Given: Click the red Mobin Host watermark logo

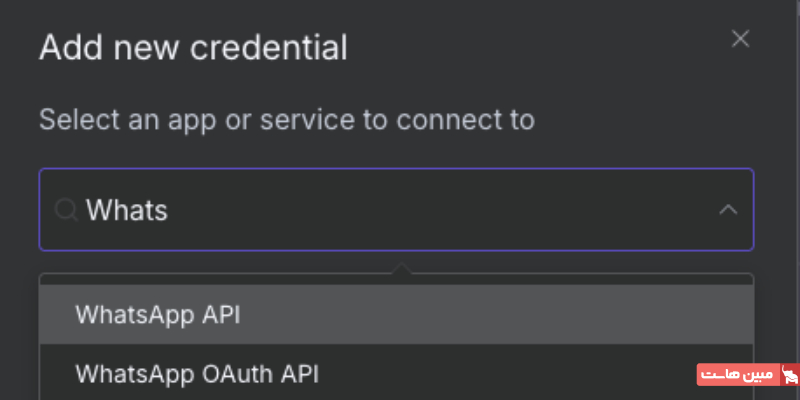Looking at the screenshot, I should [x=747, y=376].
